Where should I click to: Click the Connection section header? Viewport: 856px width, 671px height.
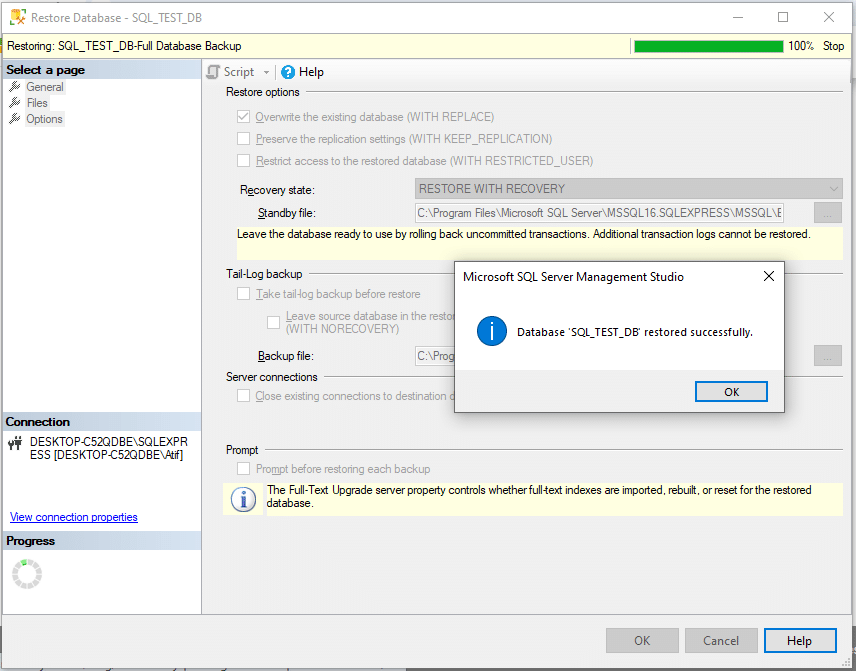102,422
